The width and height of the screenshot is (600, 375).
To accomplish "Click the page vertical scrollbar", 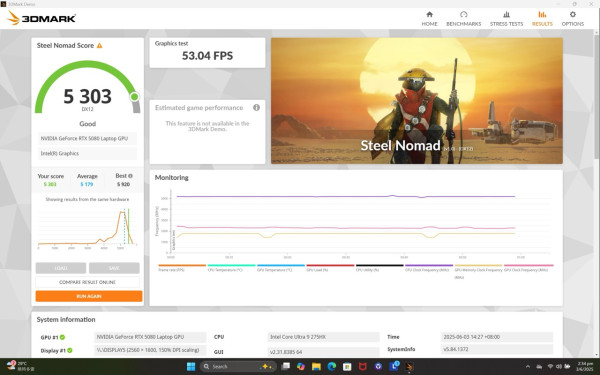I will pos(596,96).
